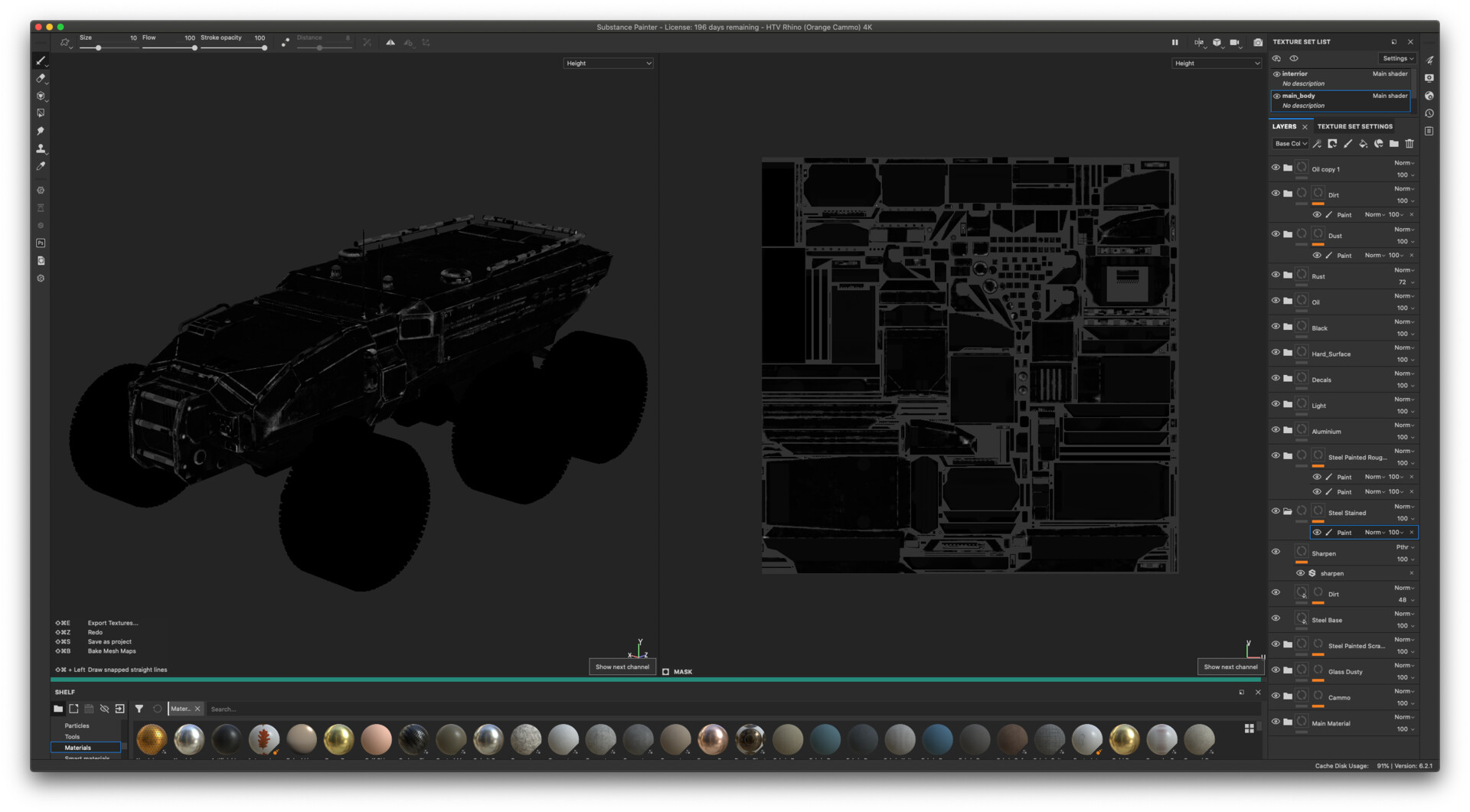Hide the Oil copy 1 layer
Image resolution: width=1470 pixels, height=812 pixels.
[x=1276, y=168]
